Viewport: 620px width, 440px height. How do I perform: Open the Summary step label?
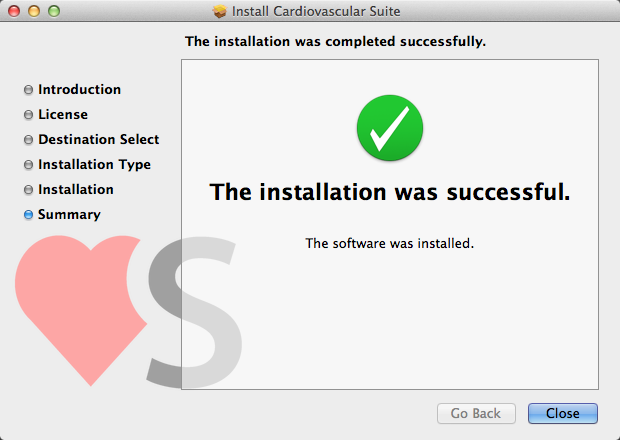(x=69, y=214)
